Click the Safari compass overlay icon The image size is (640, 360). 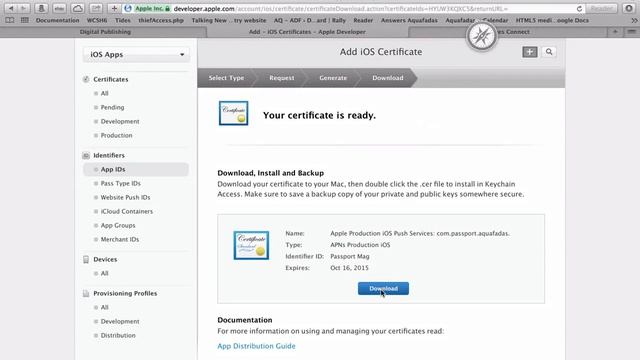click(482, 36)
